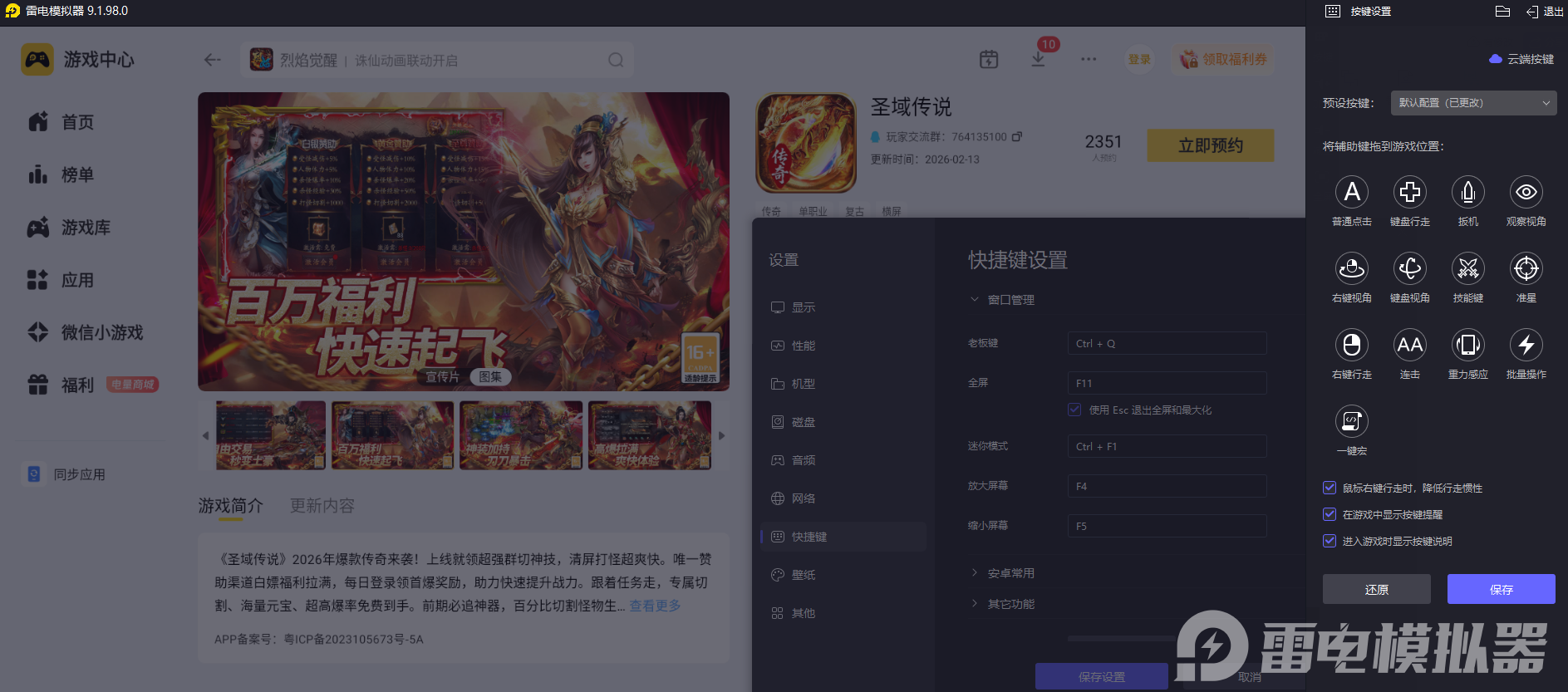Viewport: 1568px width, 692px height.
Task: Collapse the 窗口管理 section
Action: pos(1003,300)
